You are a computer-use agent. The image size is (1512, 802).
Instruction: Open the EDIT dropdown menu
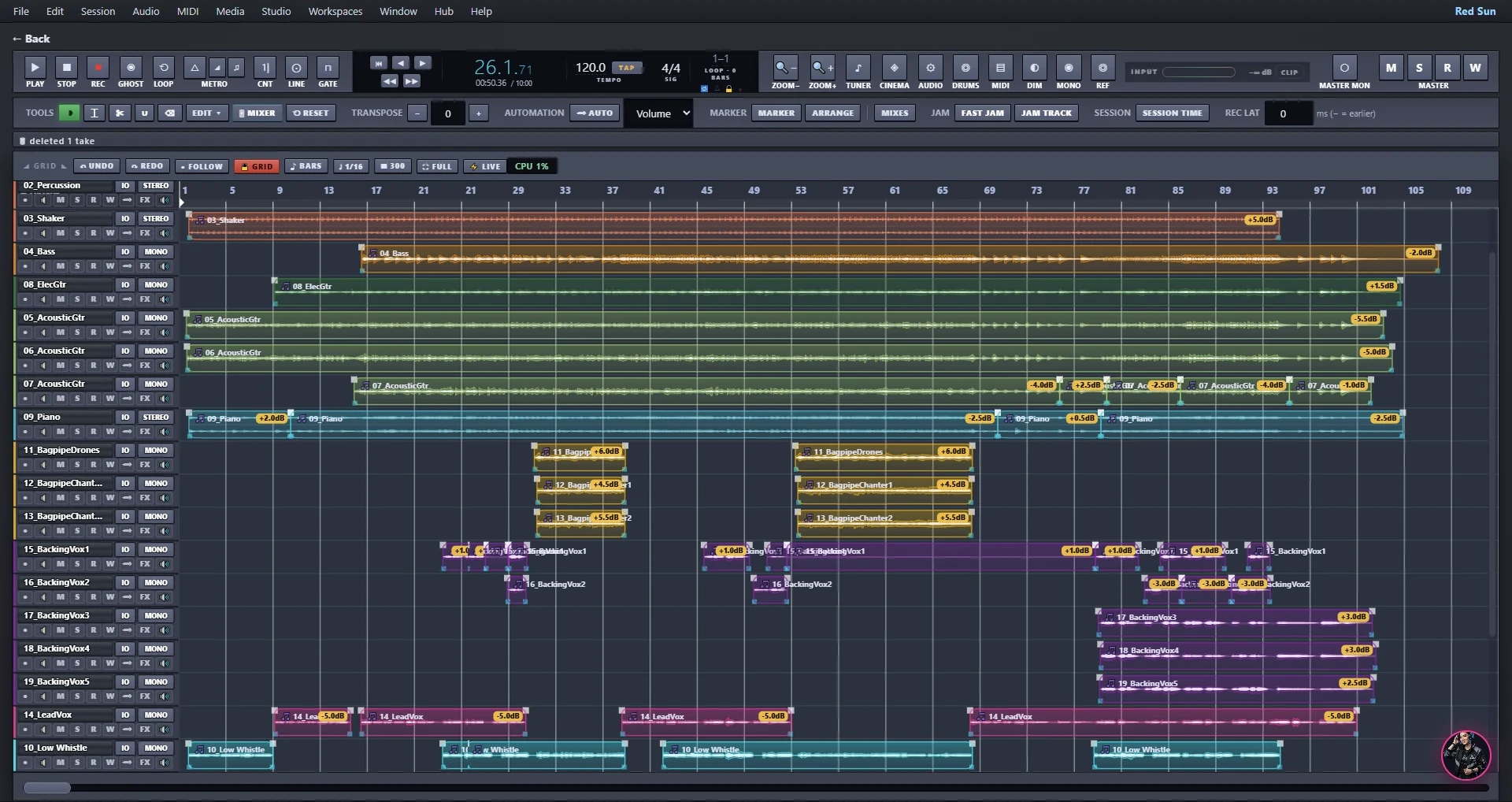click(207, 113)
